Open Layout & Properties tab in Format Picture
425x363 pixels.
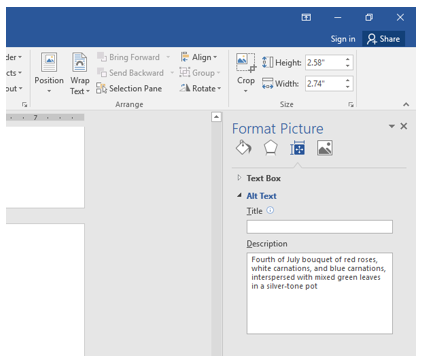point(297,148)
